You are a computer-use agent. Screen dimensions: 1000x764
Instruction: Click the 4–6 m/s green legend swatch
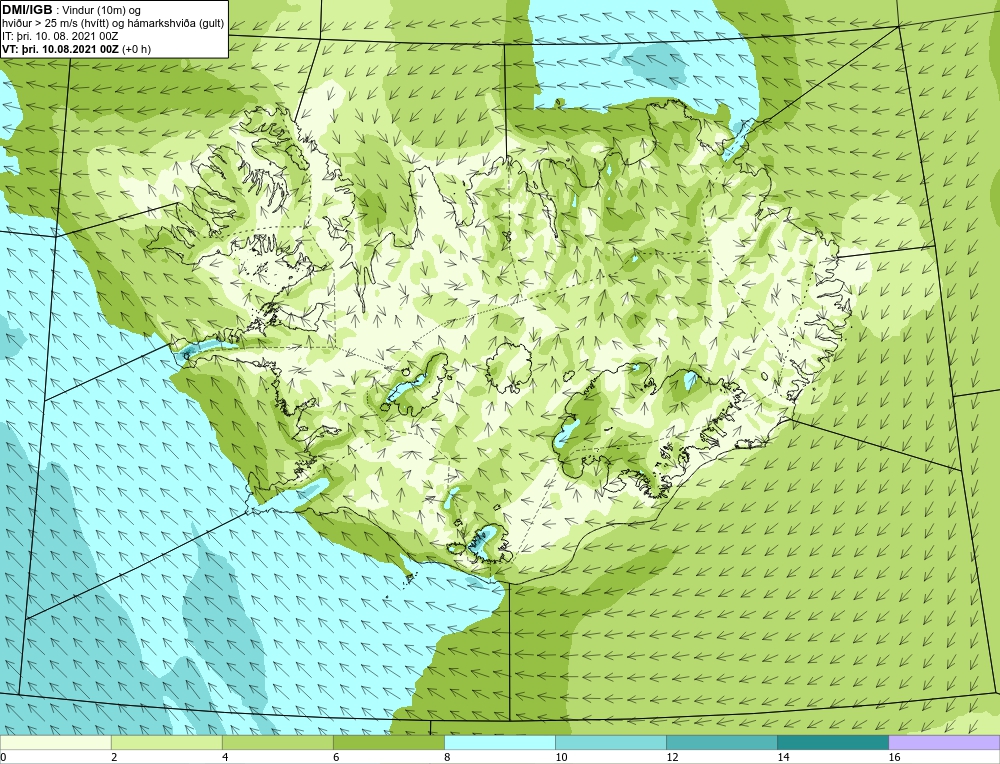click(277, 742)
